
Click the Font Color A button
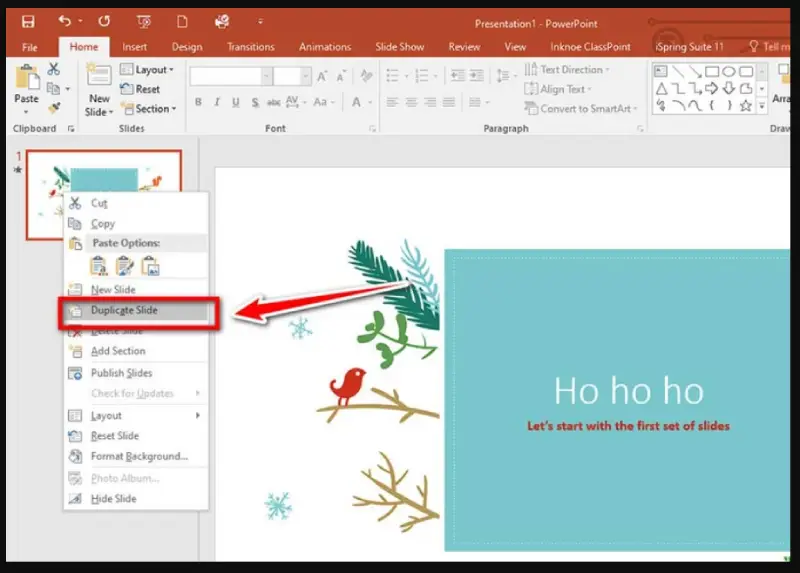pos(356,103)
